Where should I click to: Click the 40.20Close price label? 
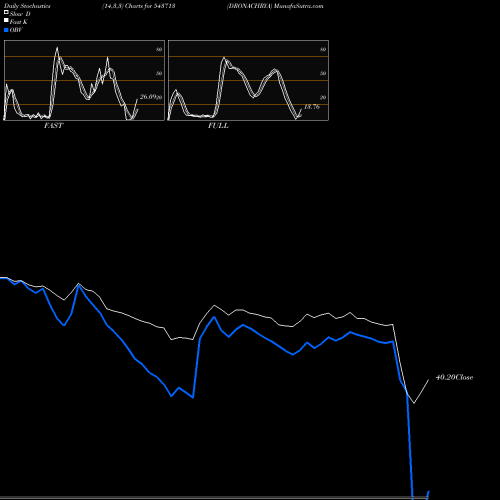(454, 377)
